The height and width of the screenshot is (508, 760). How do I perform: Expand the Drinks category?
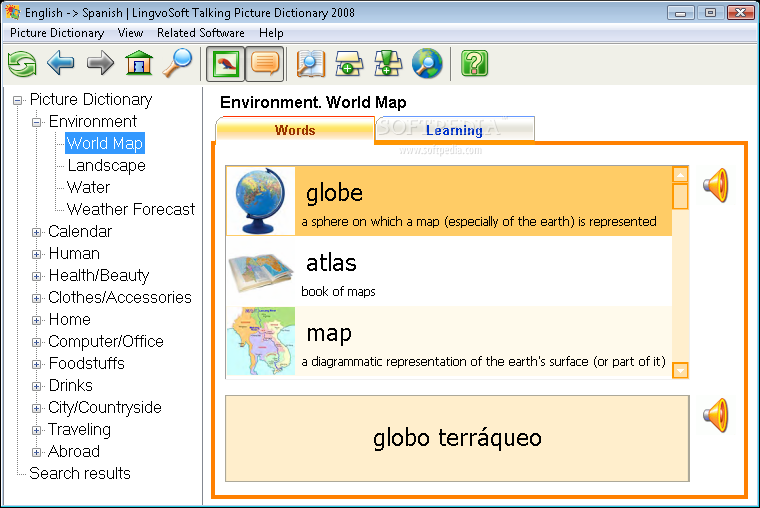pyautogui.click(x=36, y=386)
